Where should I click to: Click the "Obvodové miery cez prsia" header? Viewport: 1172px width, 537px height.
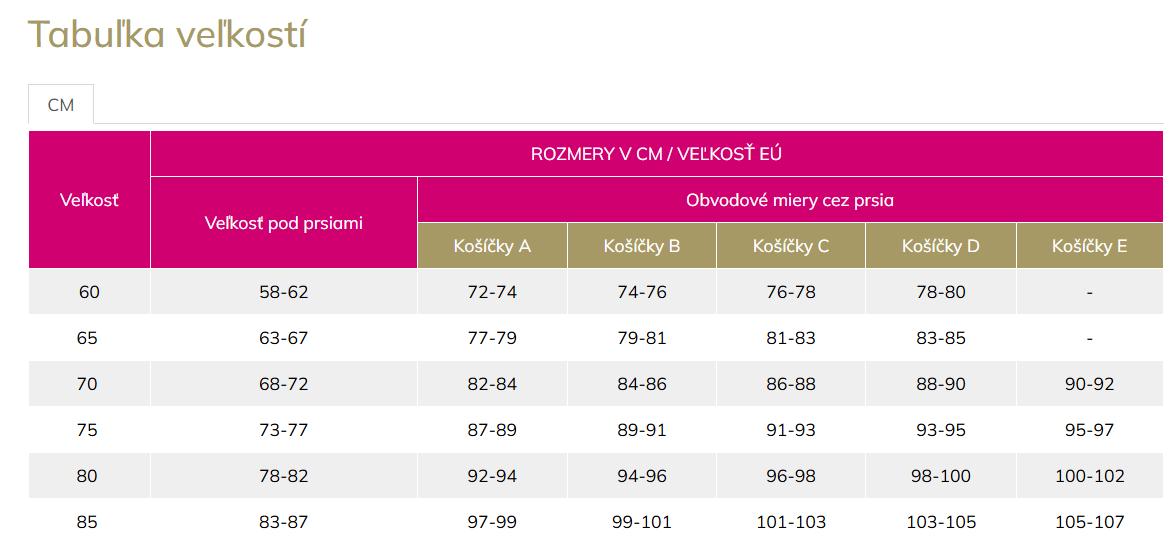(x=790, y=200)
